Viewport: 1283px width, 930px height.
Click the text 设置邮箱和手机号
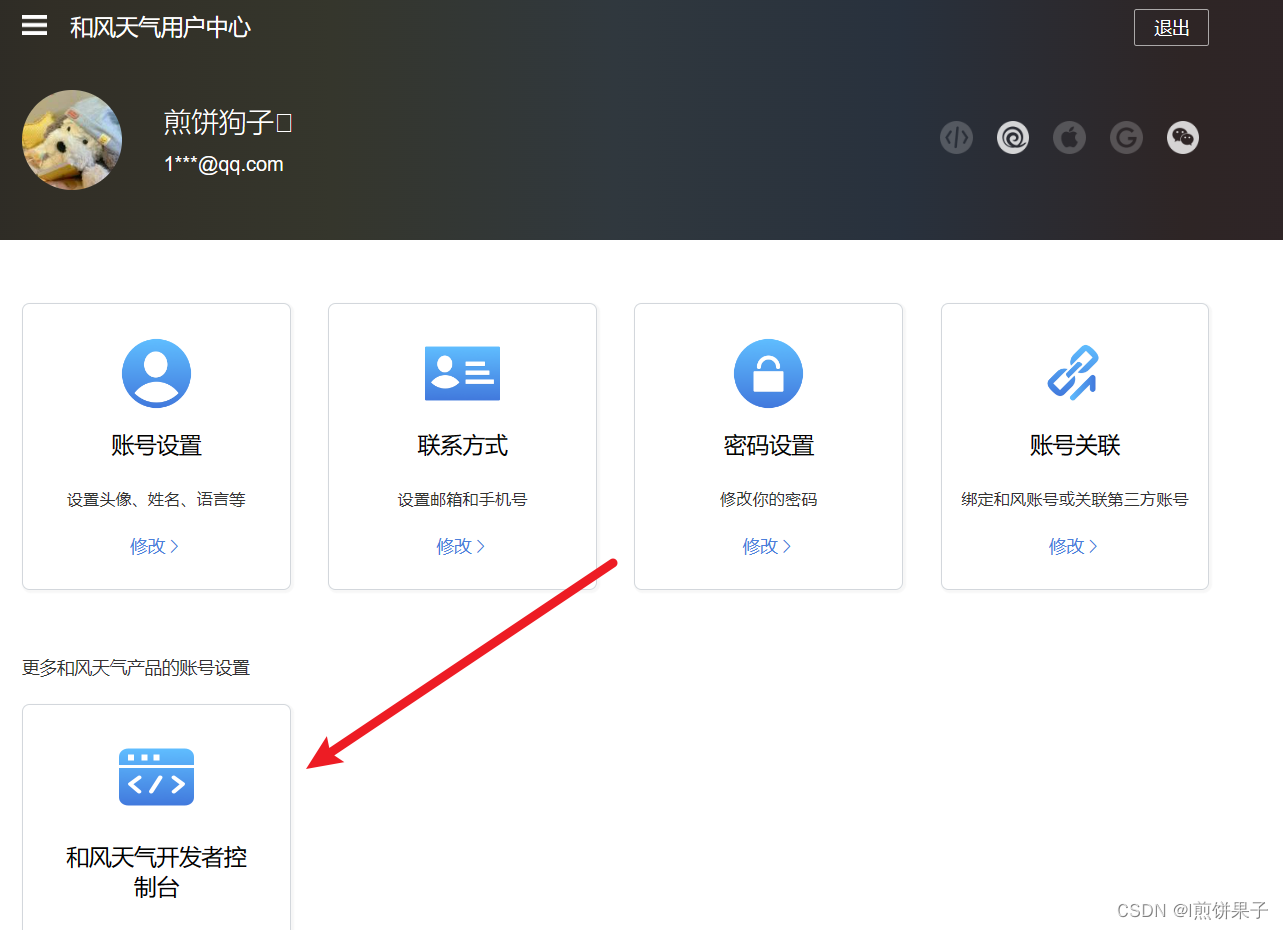(x=462, y=499)
